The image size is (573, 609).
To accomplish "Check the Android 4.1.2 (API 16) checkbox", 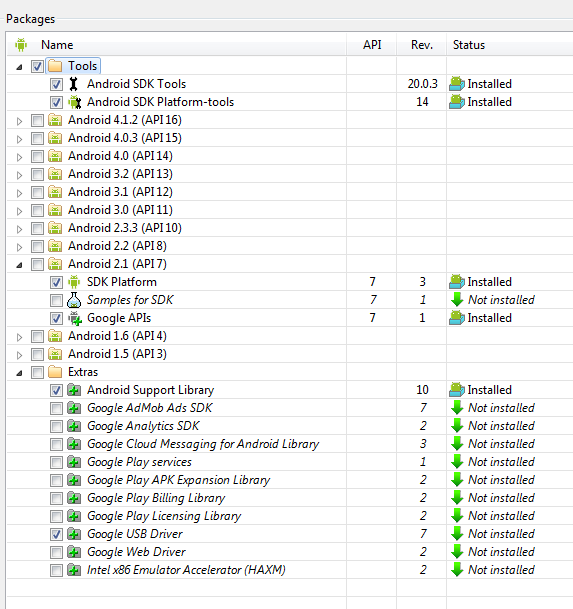I will point(37,120).
